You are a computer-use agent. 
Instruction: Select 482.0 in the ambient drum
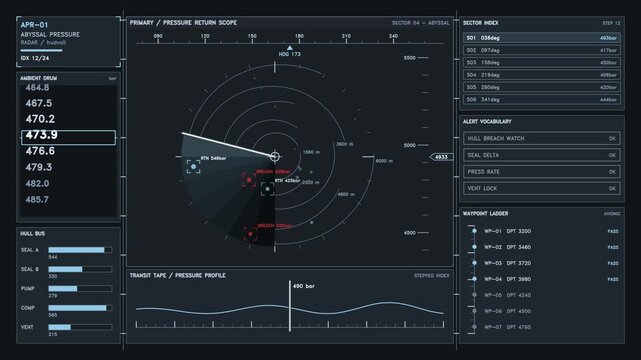(x=37, y=183)
